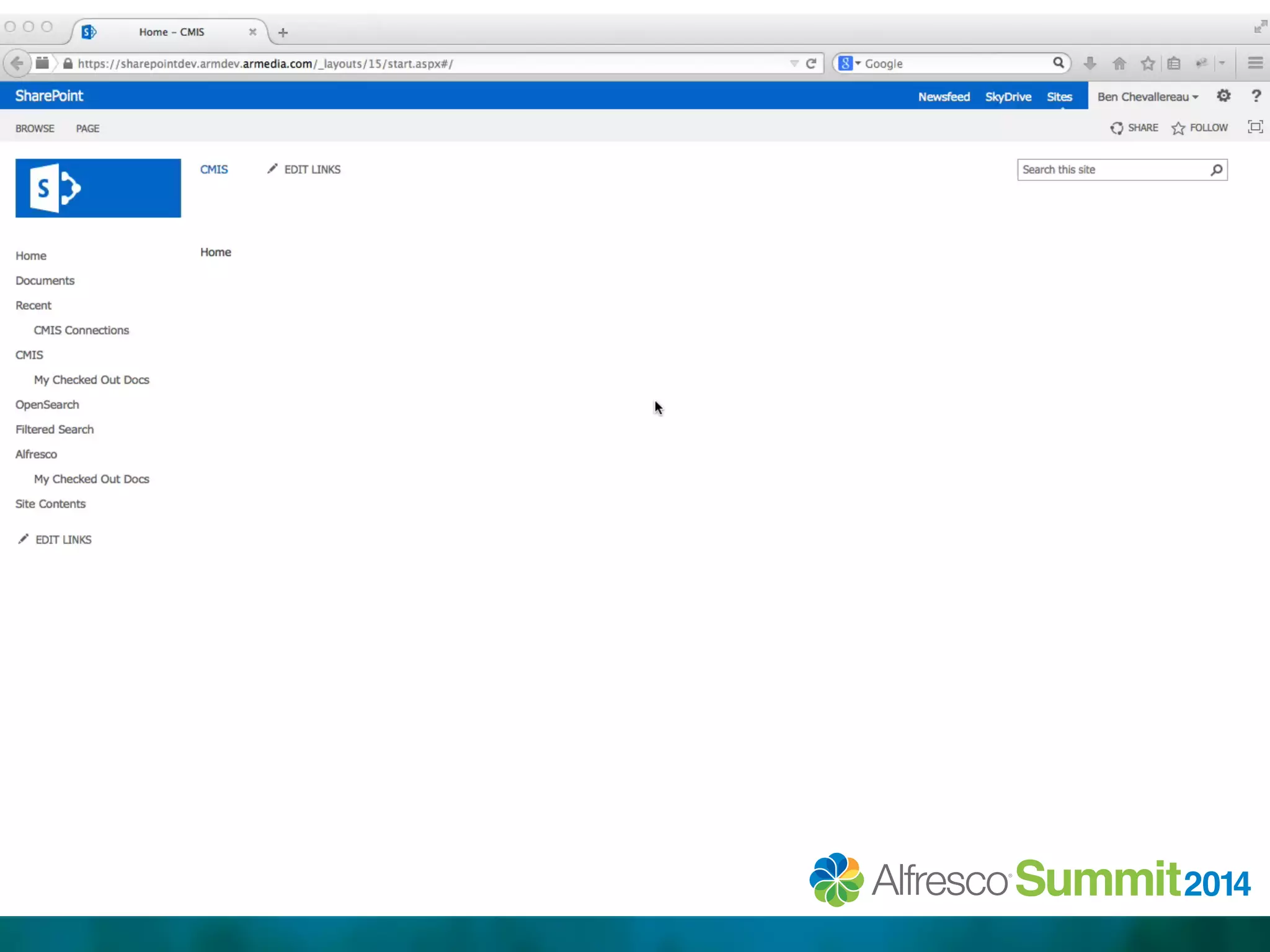Open My Checked Out Docs under CMIS

[x=92, y=379]
